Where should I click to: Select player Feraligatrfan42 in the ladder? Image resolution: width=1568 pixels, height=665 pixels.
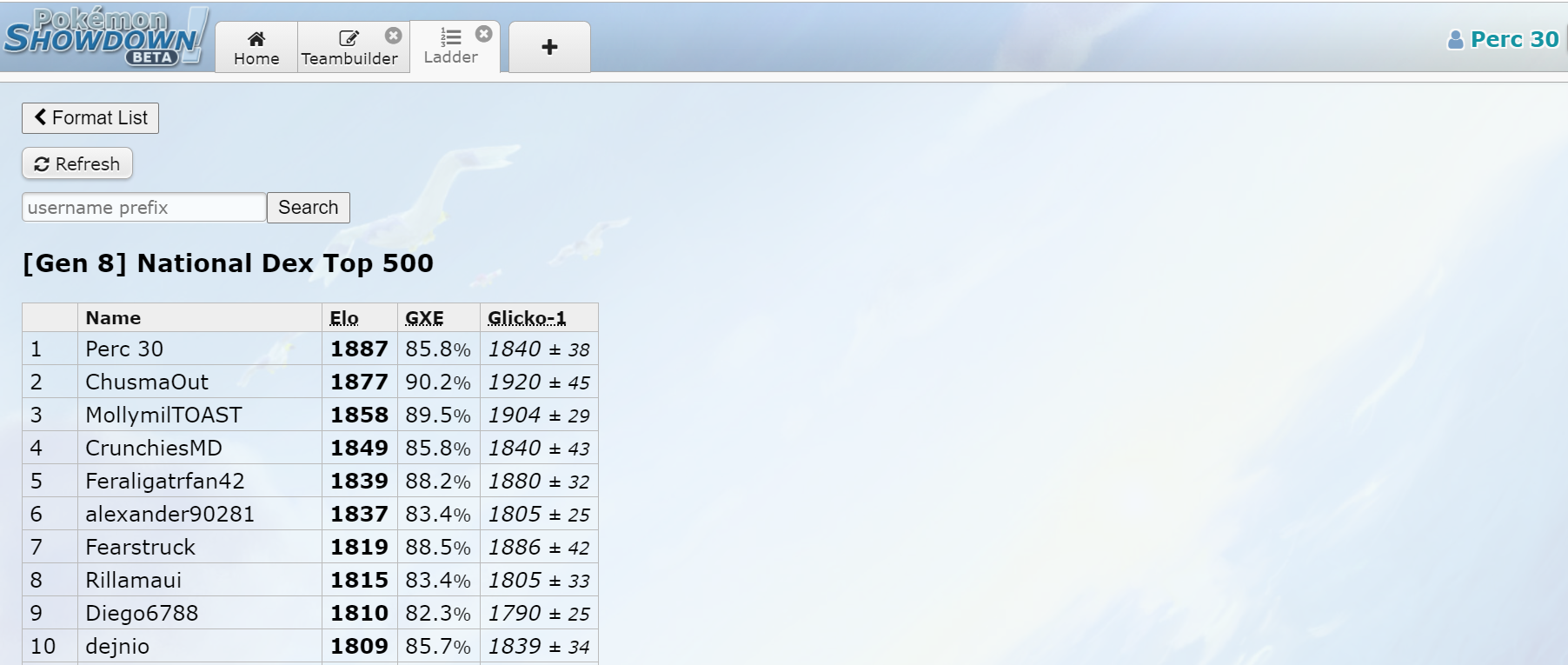pyautogui.click(x=165, y=482)
